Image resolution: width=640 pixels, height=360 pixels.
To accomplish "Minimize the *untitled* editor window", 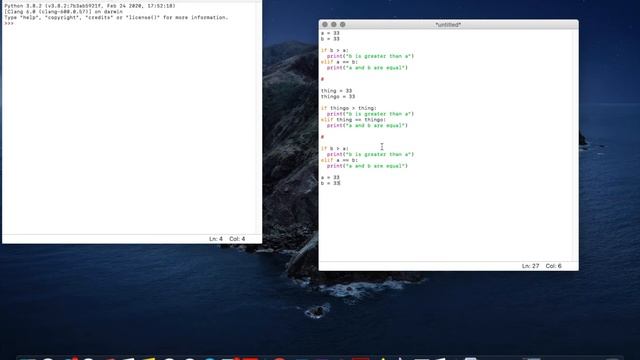I will point(333,24).
